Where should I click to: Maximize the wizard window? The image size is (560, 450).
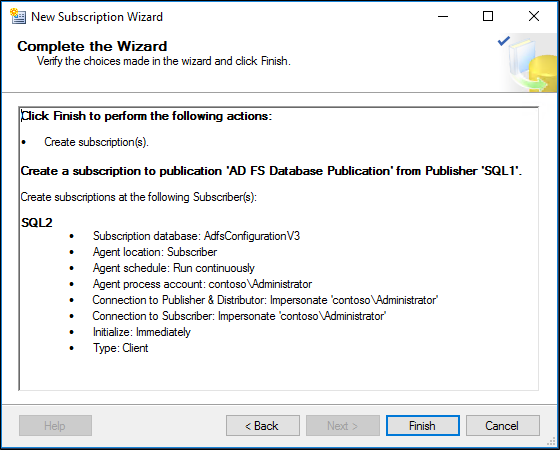[488, 16]
